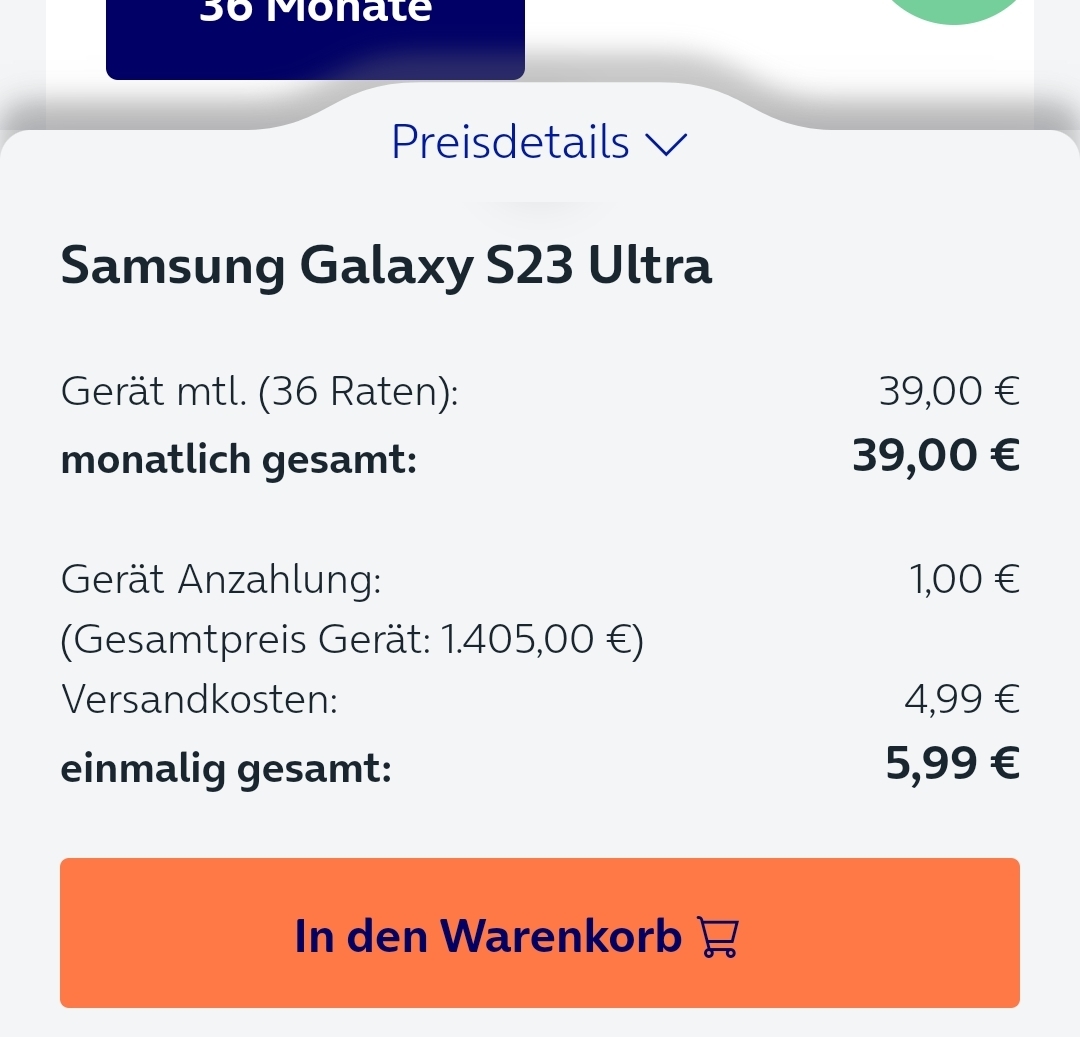The height and width of the screenshot is (1037, 1080).
Task: Click the Versandkosten label
Action: [200, 700]
